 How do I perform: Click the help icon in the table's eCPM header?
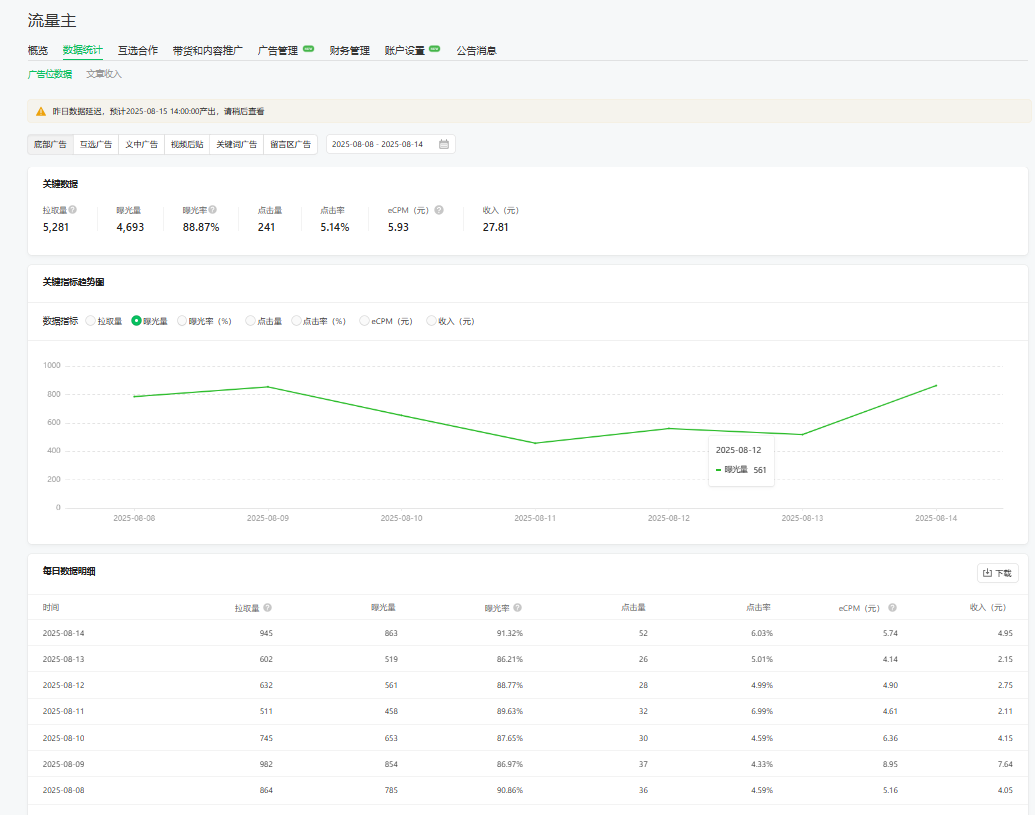[892, 608]
